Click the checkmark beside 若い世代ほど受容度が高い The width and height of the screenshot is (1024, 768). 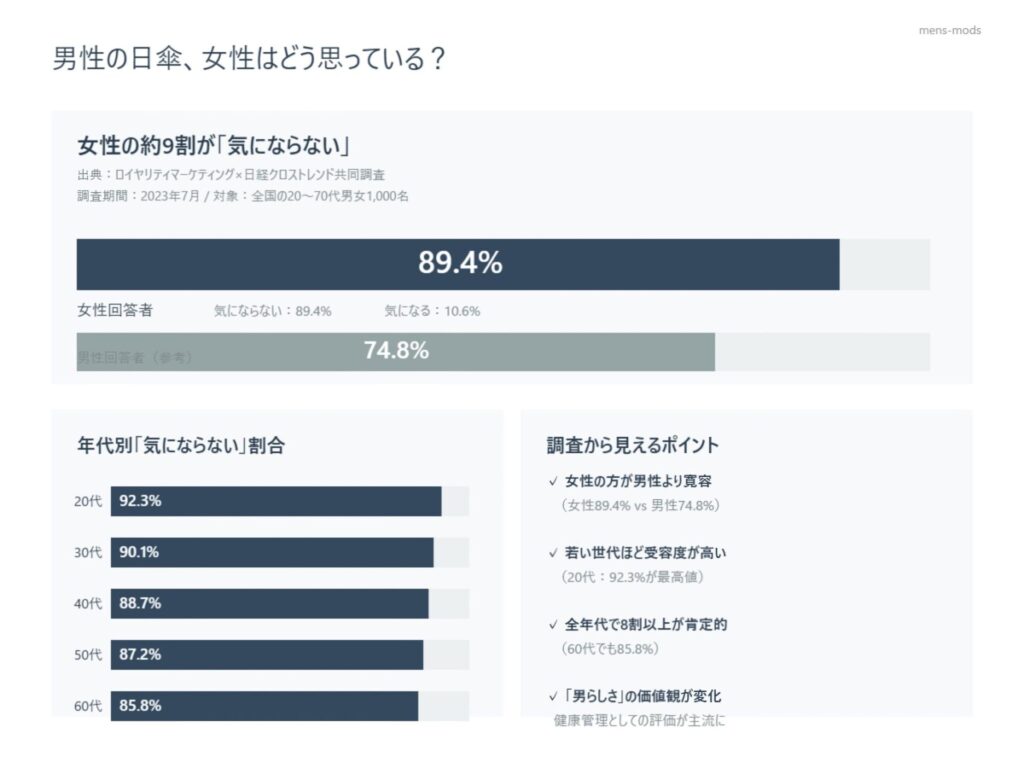coord(553,553)
